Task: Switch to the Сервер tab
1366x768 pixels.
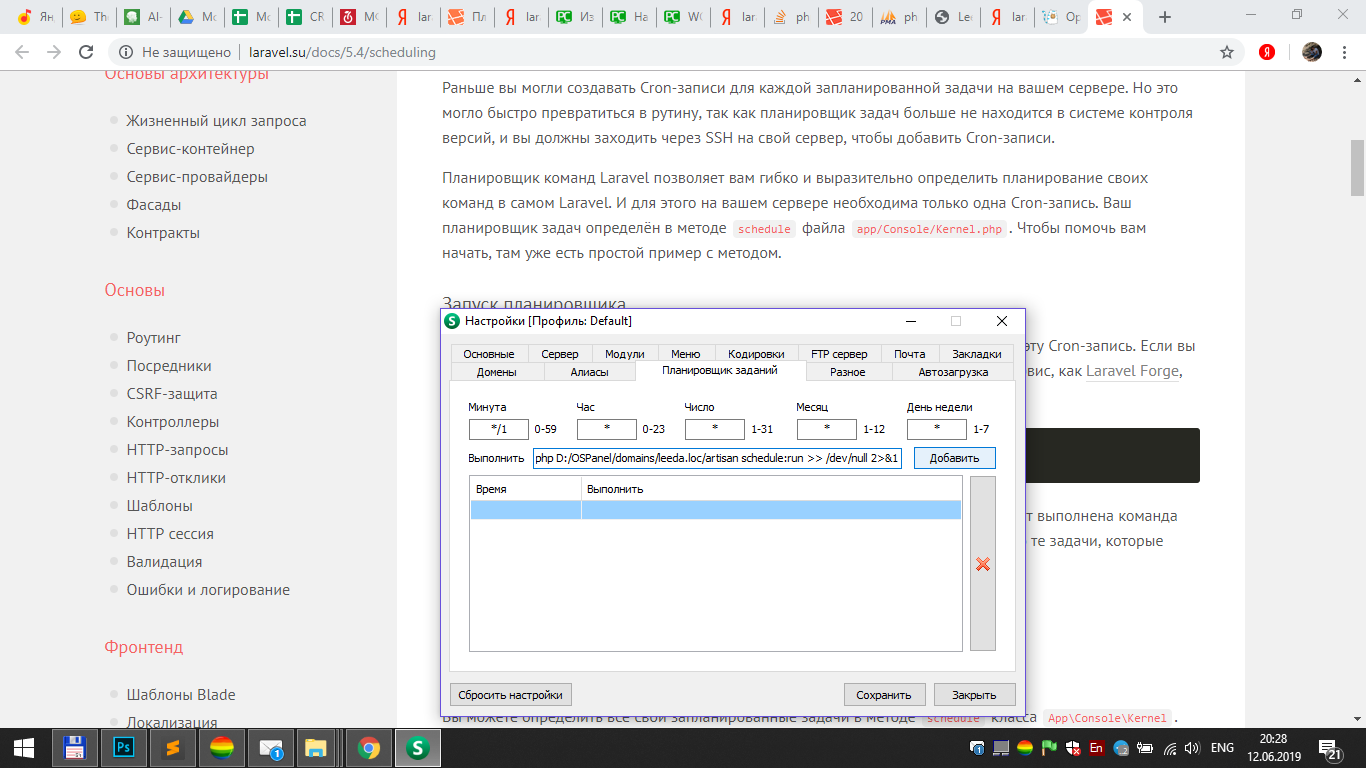Action: (560, 354)
